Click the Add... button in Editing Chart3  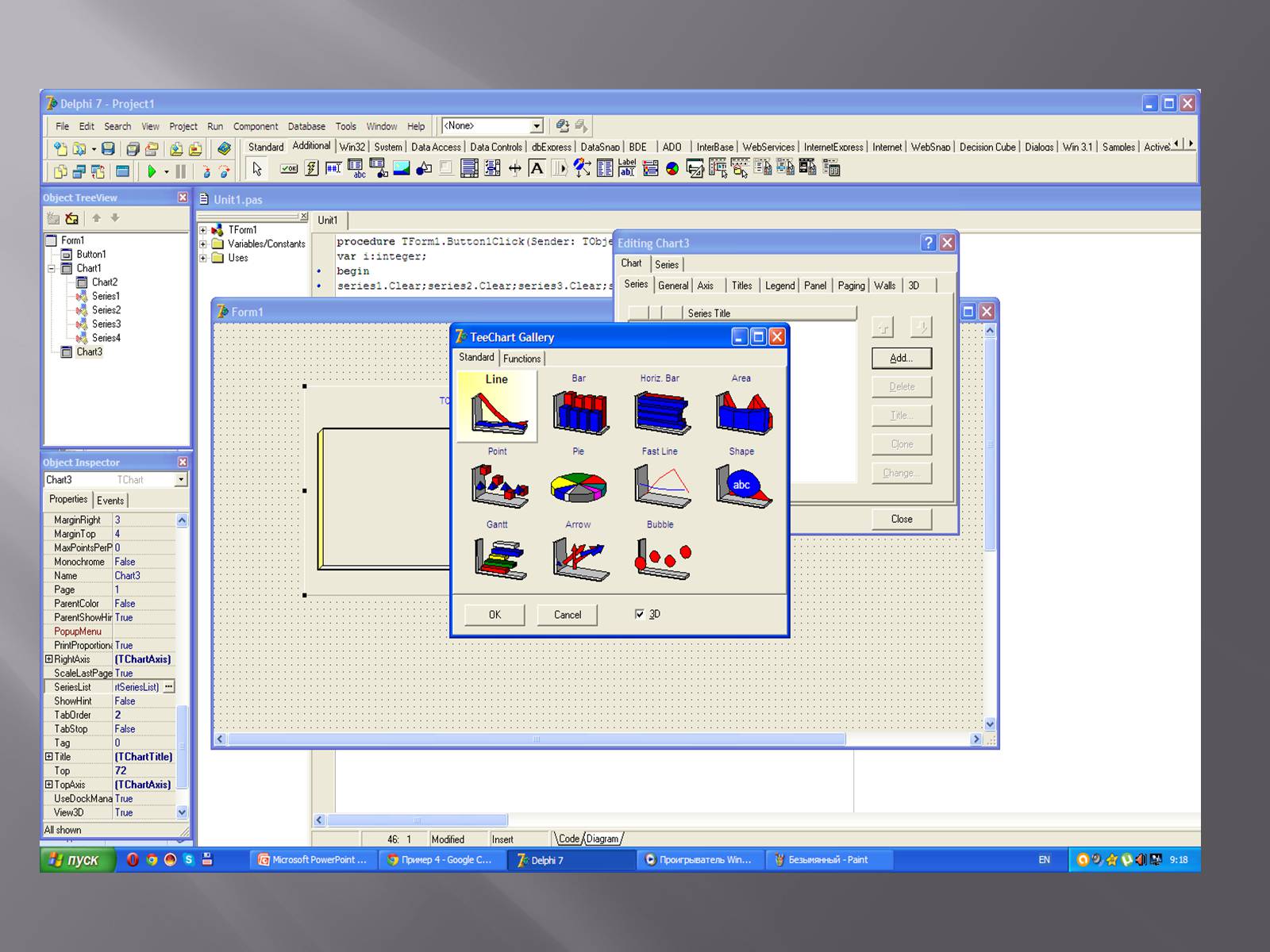pyautogui.click(x=902, y=358)
